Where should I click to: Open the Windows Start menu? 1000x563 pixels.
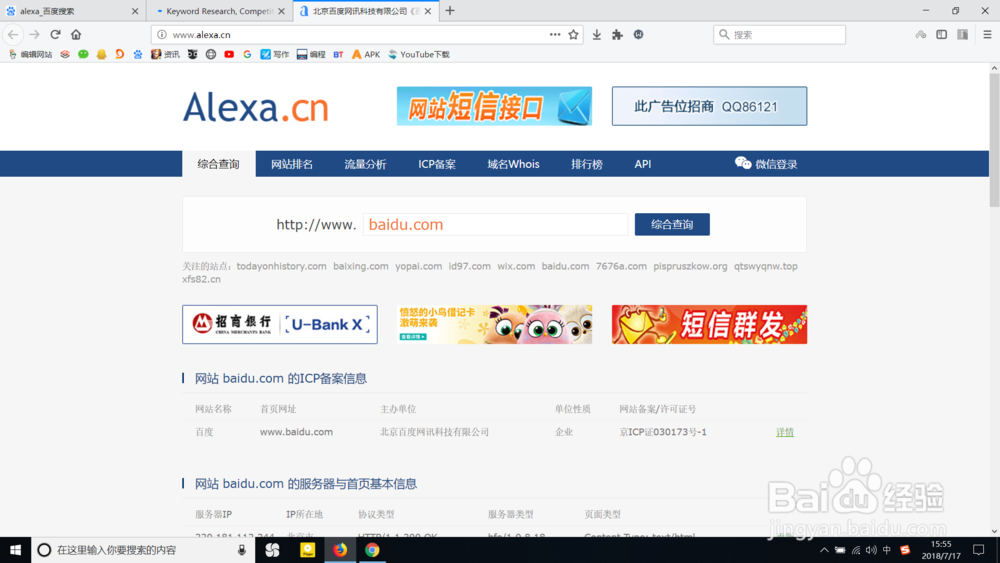tap(15, 550)
